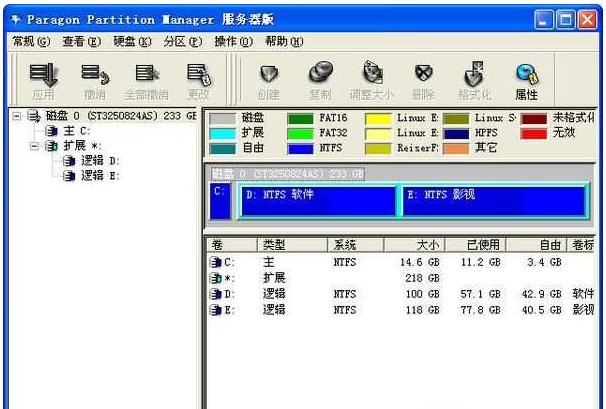
Task: Click the FAT16 dark green swatch
Action: click(x=300, y=118)
